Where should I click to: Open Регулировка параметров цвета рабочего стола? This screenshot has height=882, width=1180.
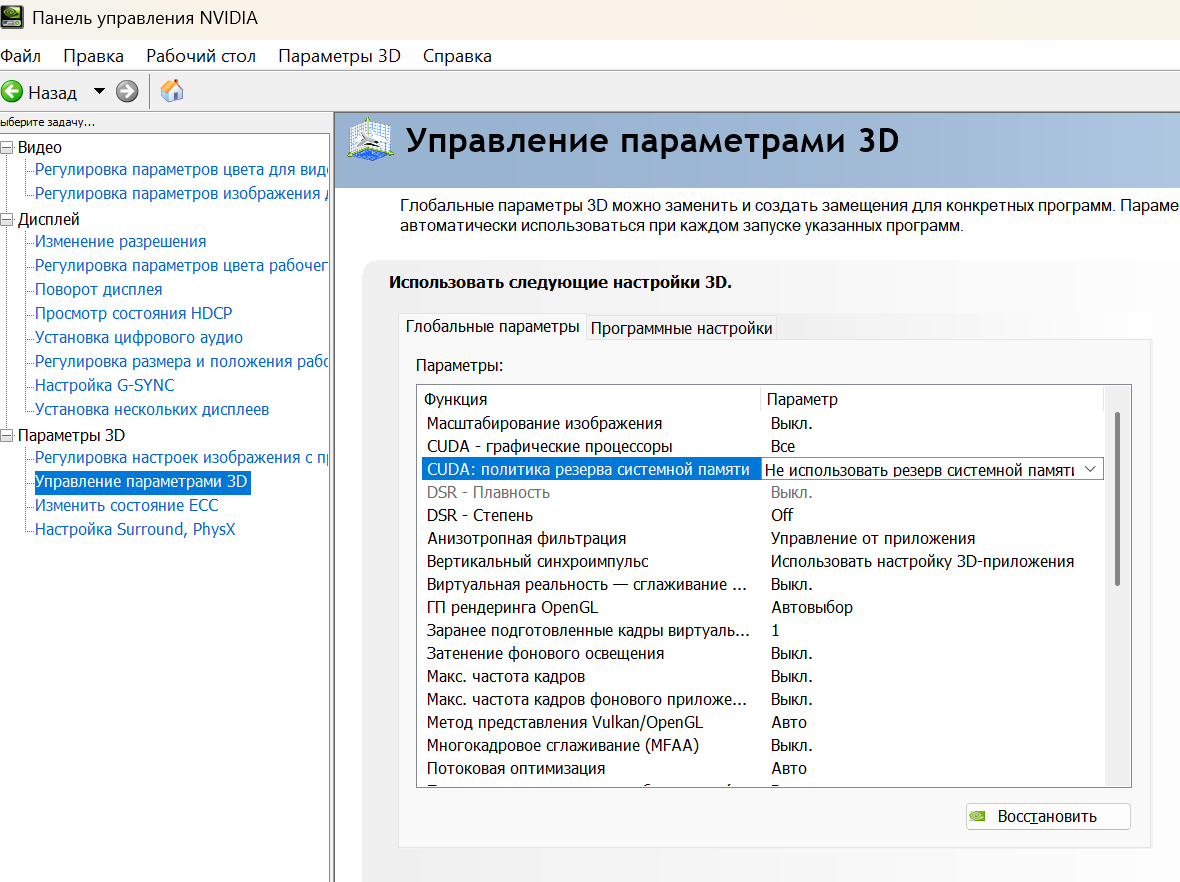[x=181, y=266]
